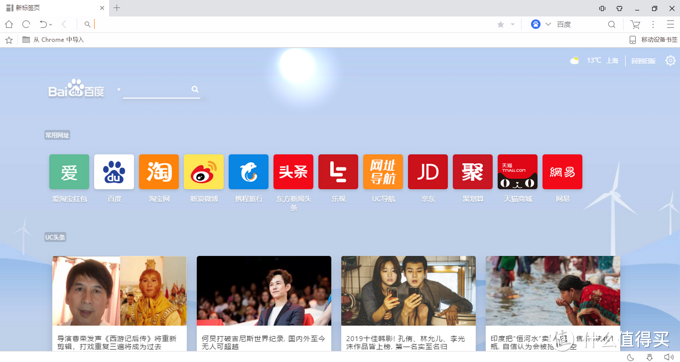The image size is (680, 362).
Task: Read headline 2019十佳韩影
Action: 405,342
